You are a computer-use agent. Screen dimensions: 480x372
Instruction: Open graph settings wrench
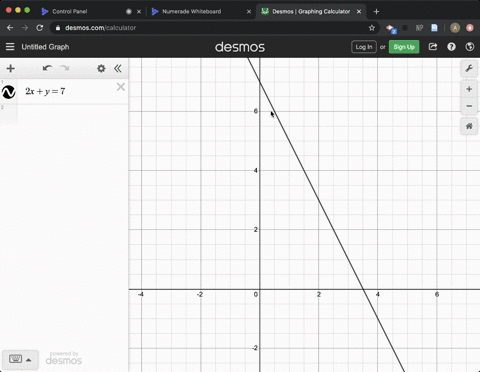click(x=469, y=69)
